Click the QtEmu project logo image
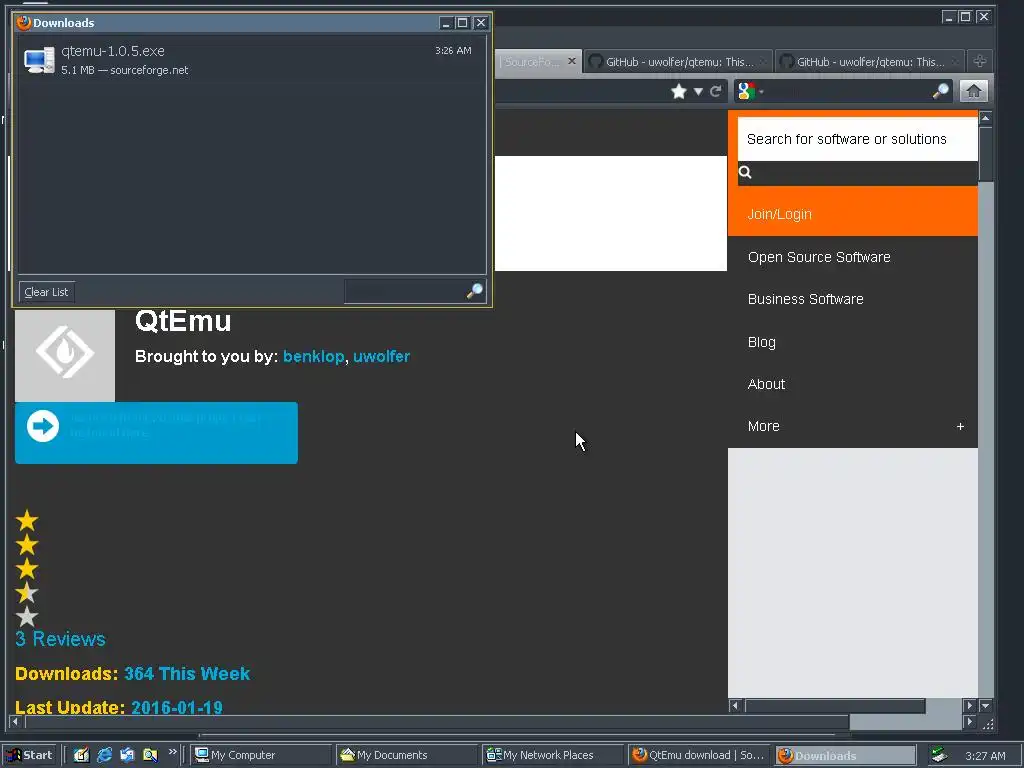The height and width of the screenshot is (768, 1024). [65, 355]
